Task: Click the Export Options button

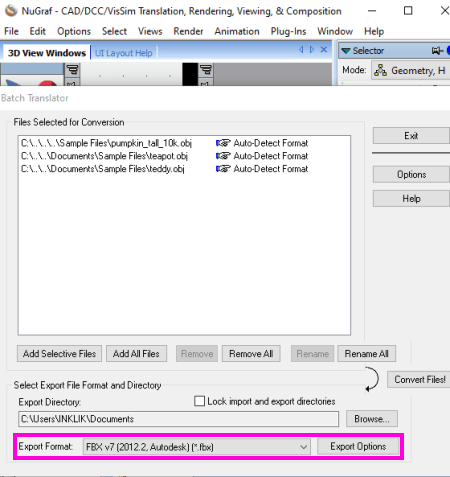Action: (358, 446)
